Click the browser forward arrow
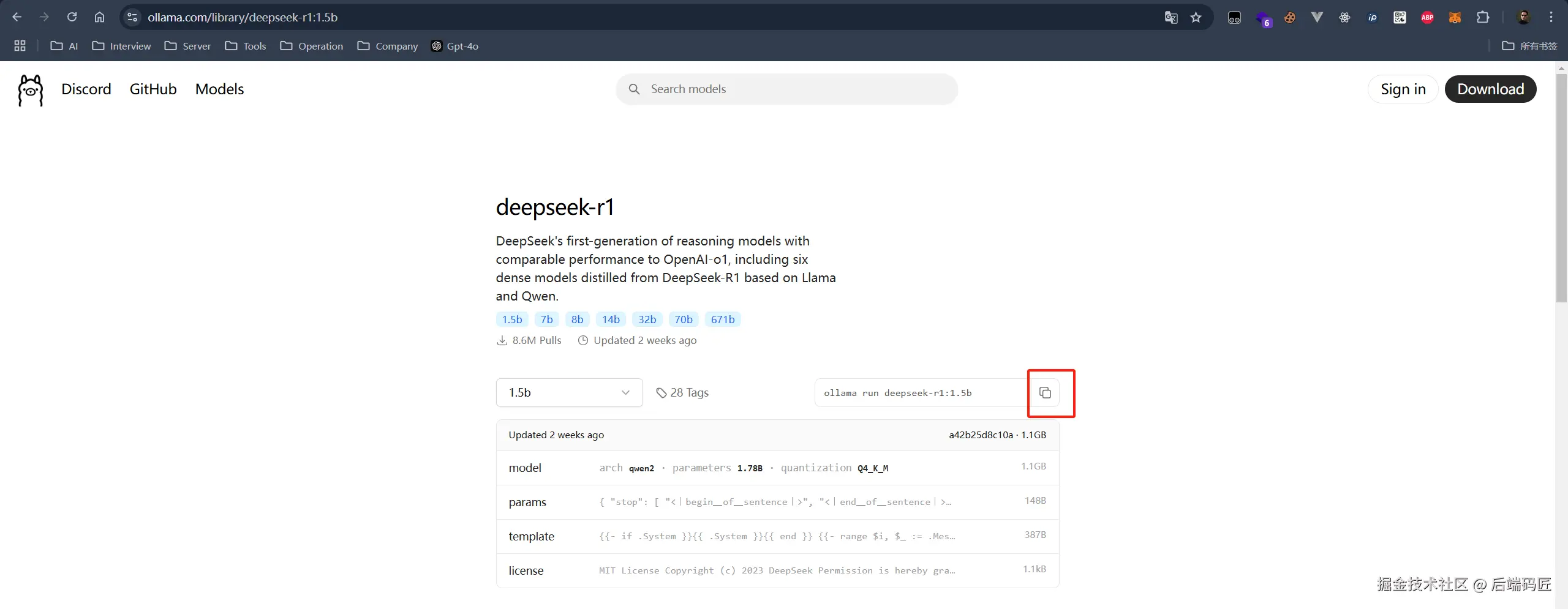Image resolution: width=1568 pixels, height=609 pixels. click(44, 17)
